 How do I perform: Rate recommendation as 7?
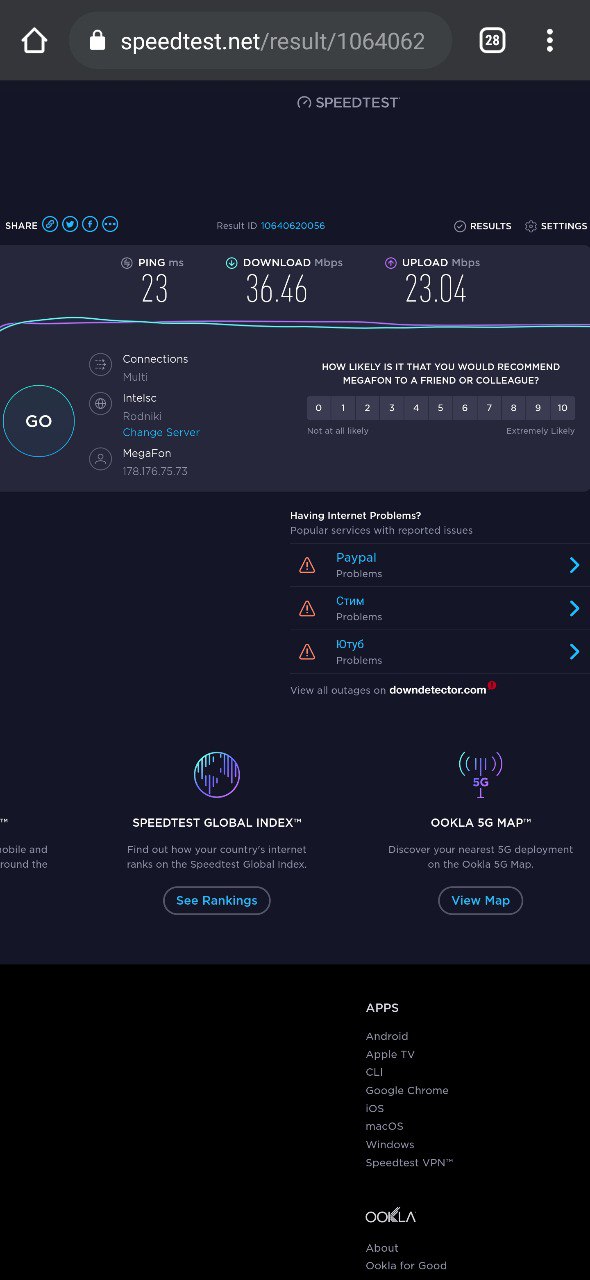coord(489,408)
